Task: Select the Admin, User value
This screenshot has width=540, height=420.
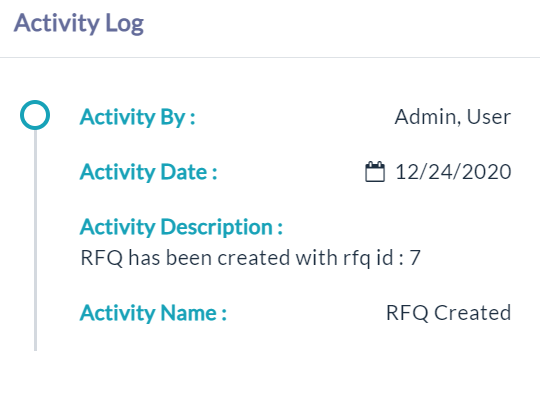Action: coord(453,117)
